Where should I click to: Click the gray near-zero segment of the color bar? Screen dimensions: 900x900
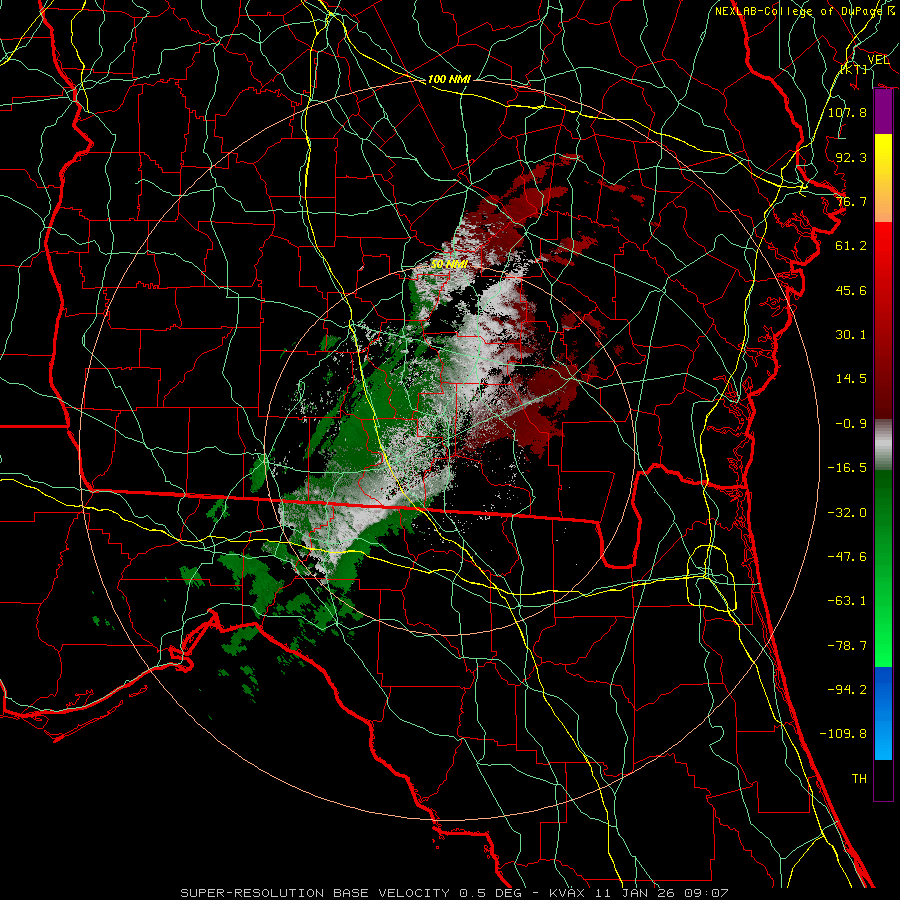(x=883, y=444)
